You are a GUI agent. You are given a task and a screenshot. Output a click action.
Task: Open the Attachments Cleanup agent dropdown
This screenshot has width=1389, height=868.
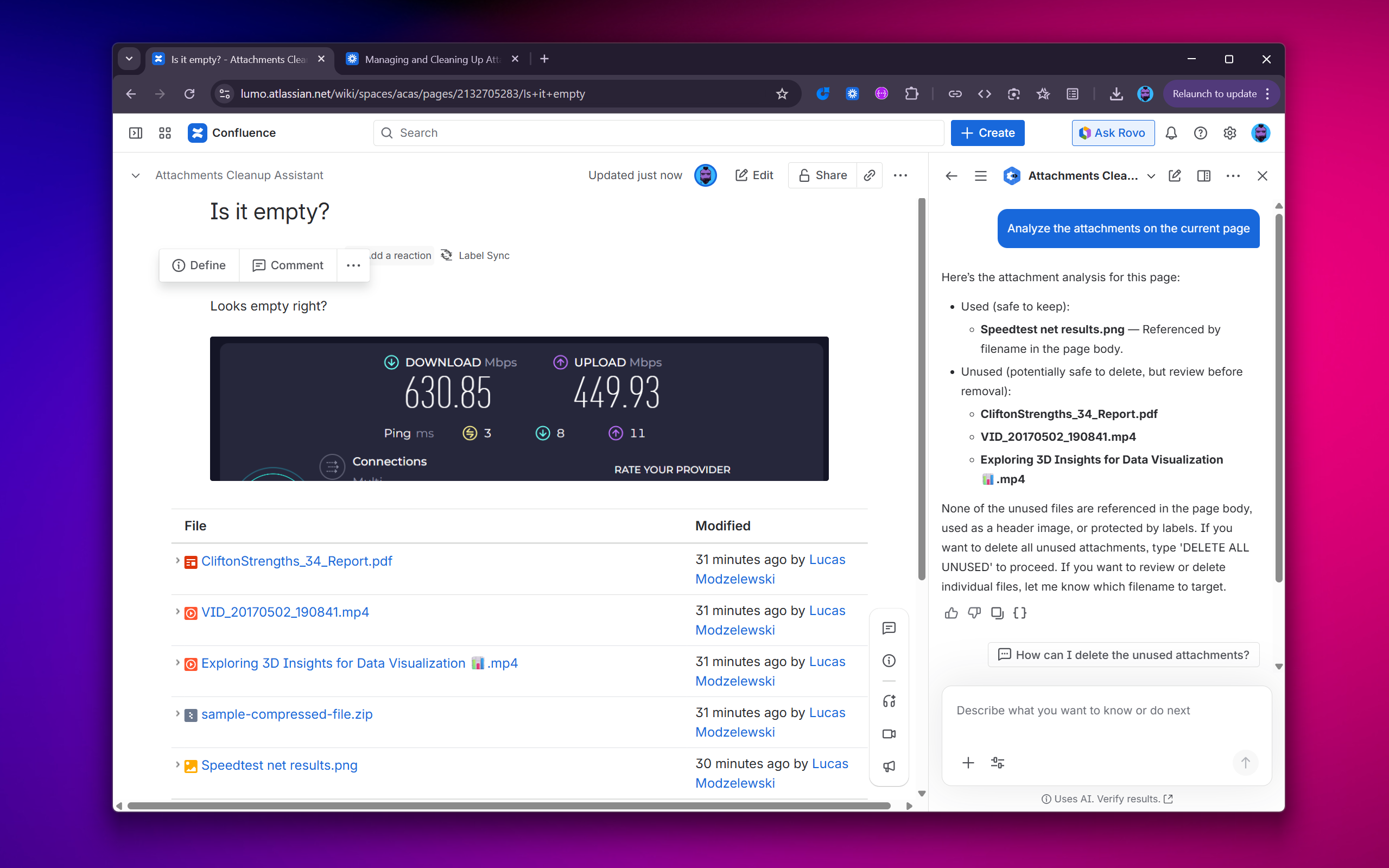(1151, 176)
